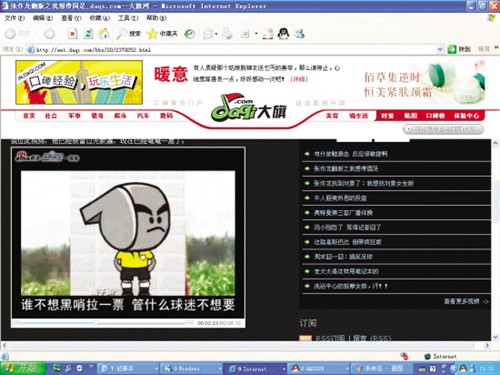Open the Search magnifier tool
Viewport: 500px width, 375px height.
121,34
